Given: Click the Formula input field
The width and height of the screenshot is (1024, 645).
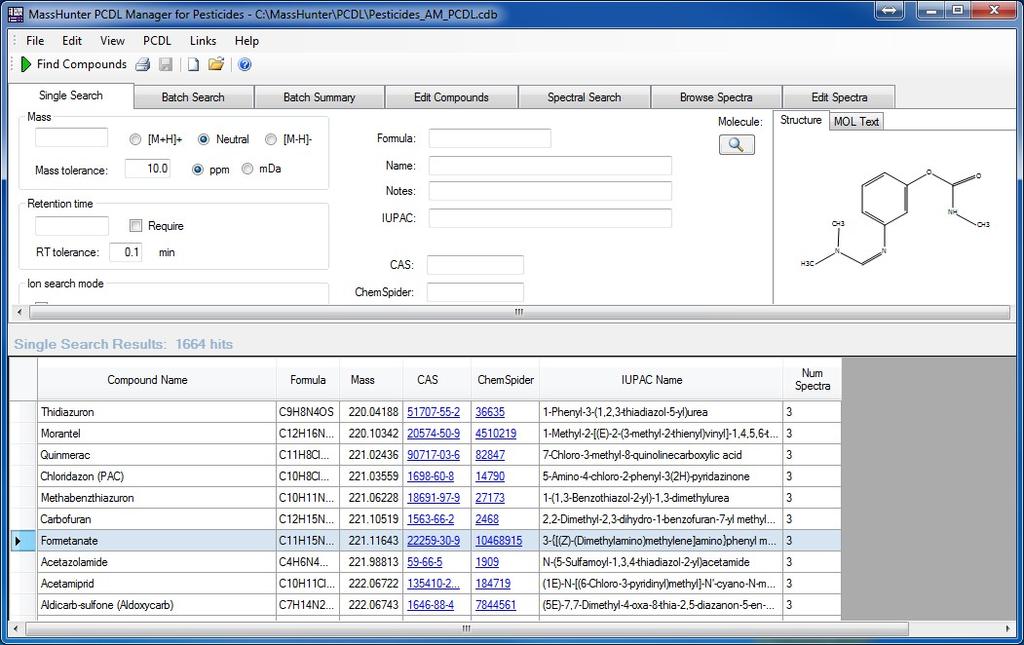Looking at the screenshot, I should point(490,138).
